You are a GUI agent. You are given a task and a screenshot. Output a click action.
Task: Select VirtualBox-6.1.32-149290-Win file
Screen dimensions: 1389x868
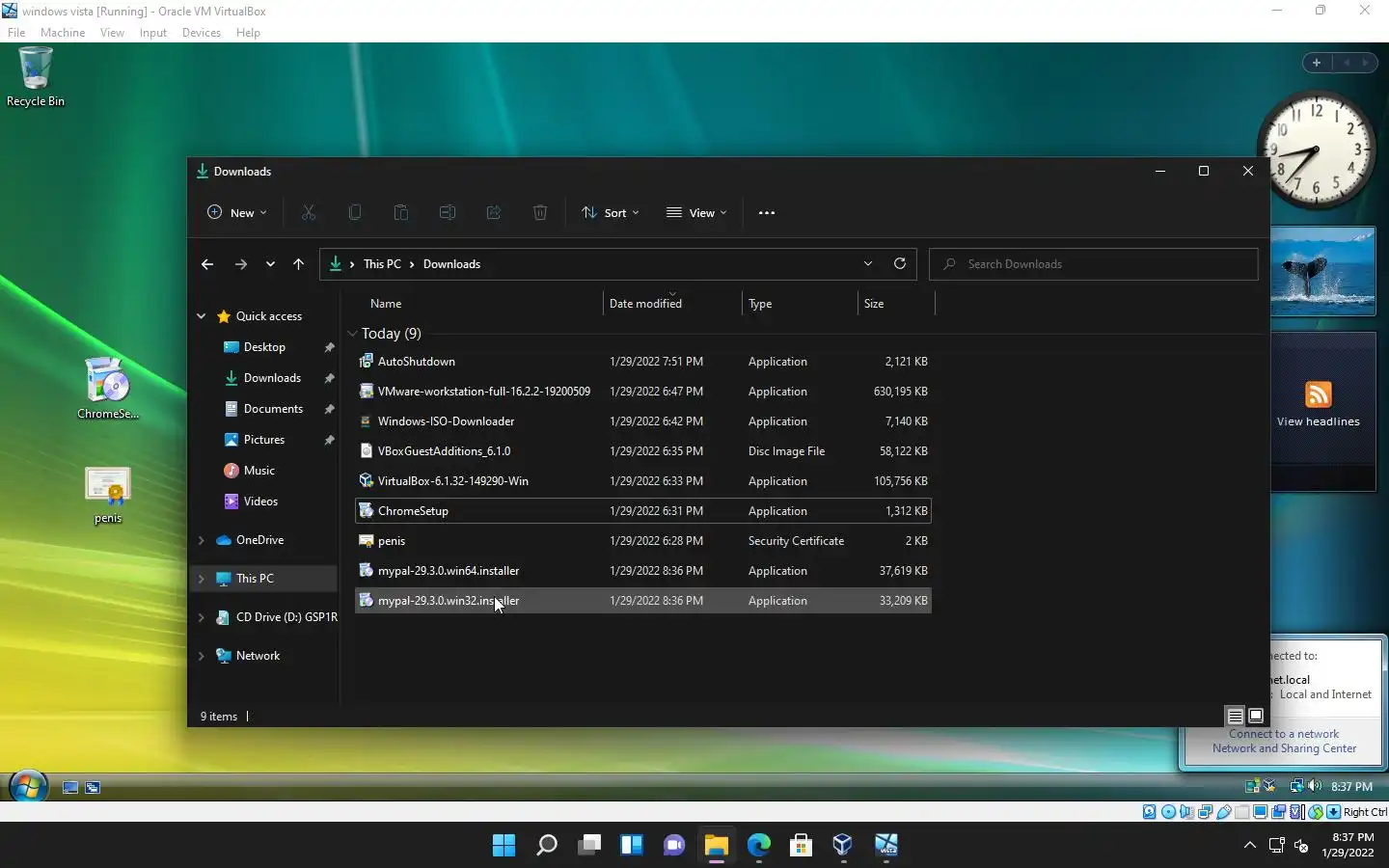[643, 481]
